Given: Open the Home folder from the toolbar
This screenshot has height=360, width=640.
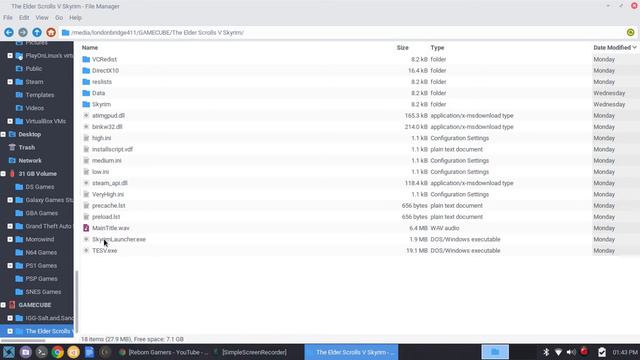Looking at the screenshot, I should coord(51,32).
